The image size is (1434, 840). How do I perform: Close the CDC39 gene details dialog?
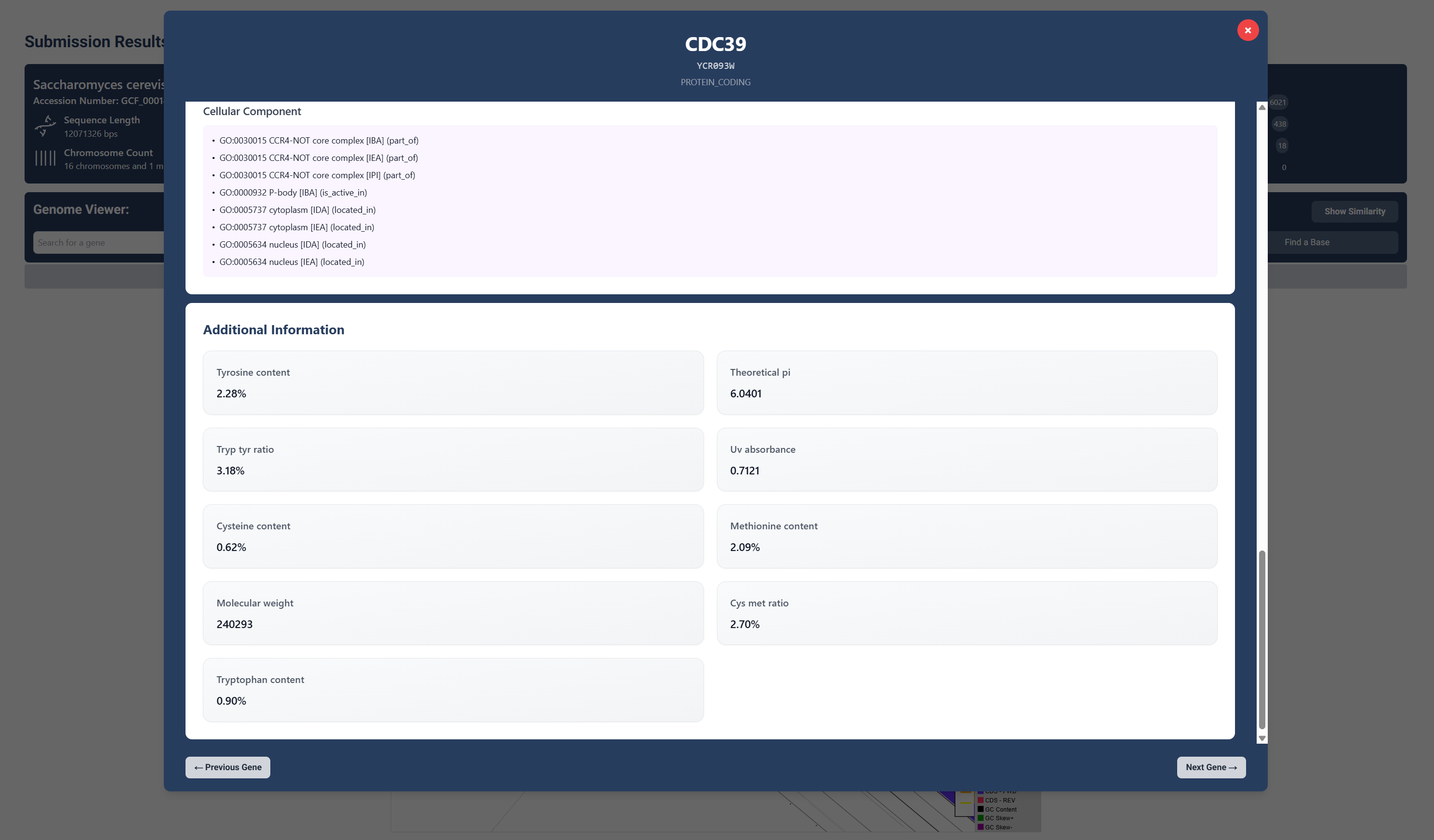tap(1248, 30)
